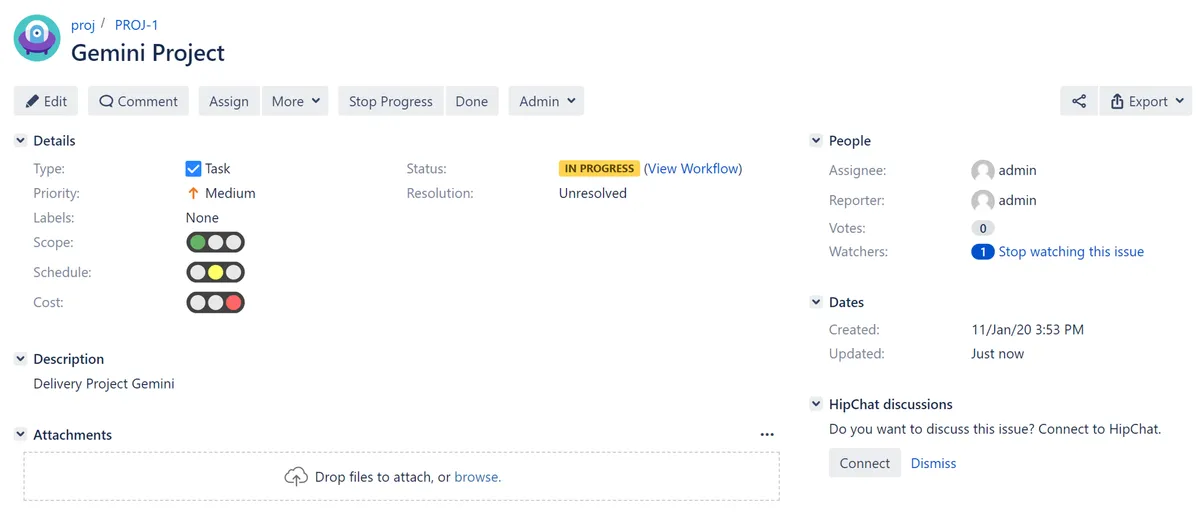Open the PROJ-1 issue key link
1200x529 pixels.
click(136, 25)
